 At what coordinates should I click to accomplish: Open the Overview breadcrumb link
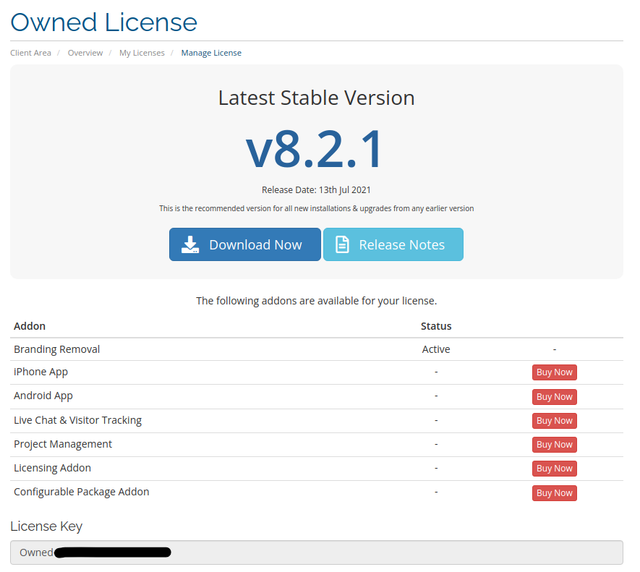85,53
